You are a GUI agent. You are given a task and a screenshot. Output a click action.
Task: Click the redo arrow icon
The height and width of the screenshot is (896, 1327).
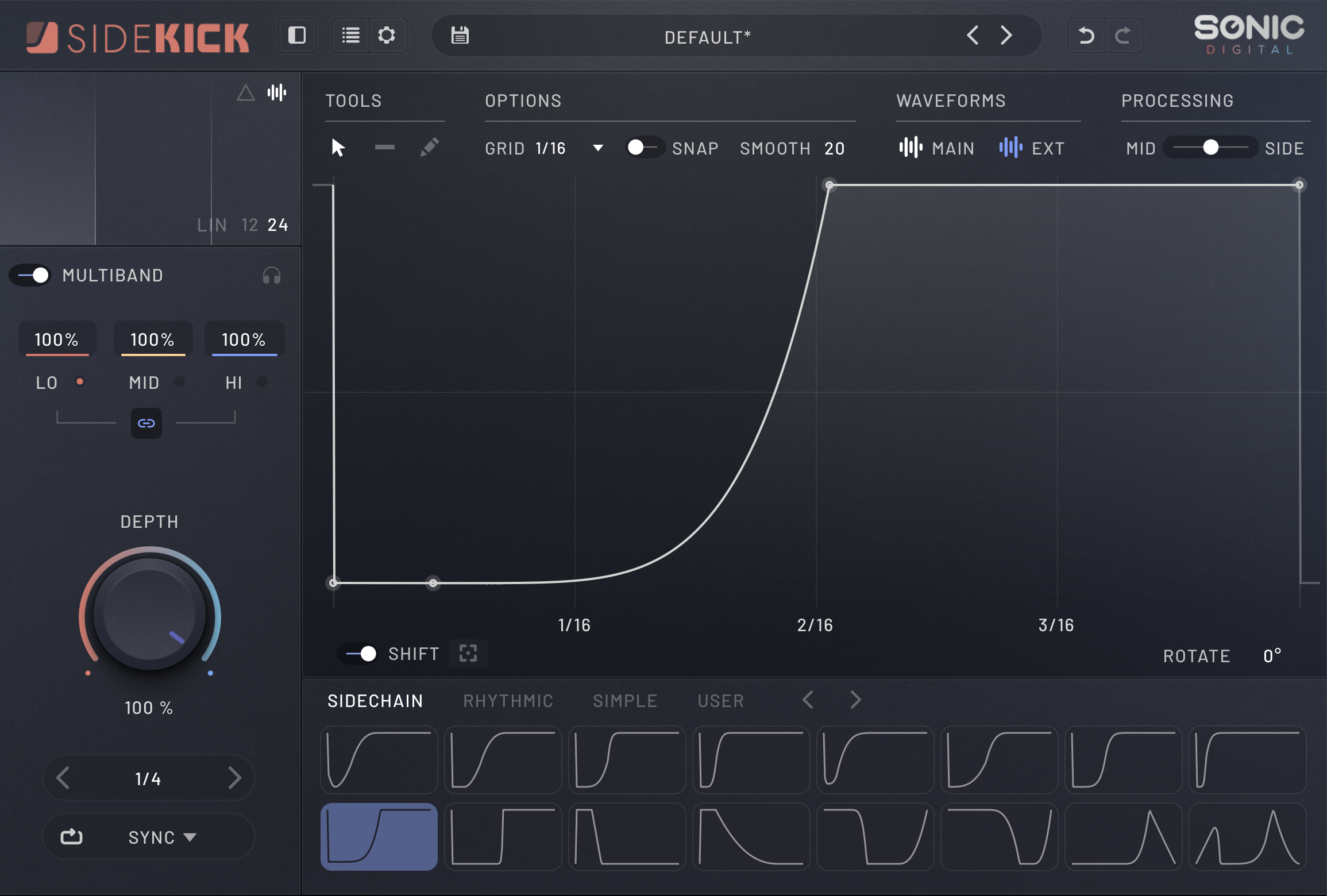1123,36
